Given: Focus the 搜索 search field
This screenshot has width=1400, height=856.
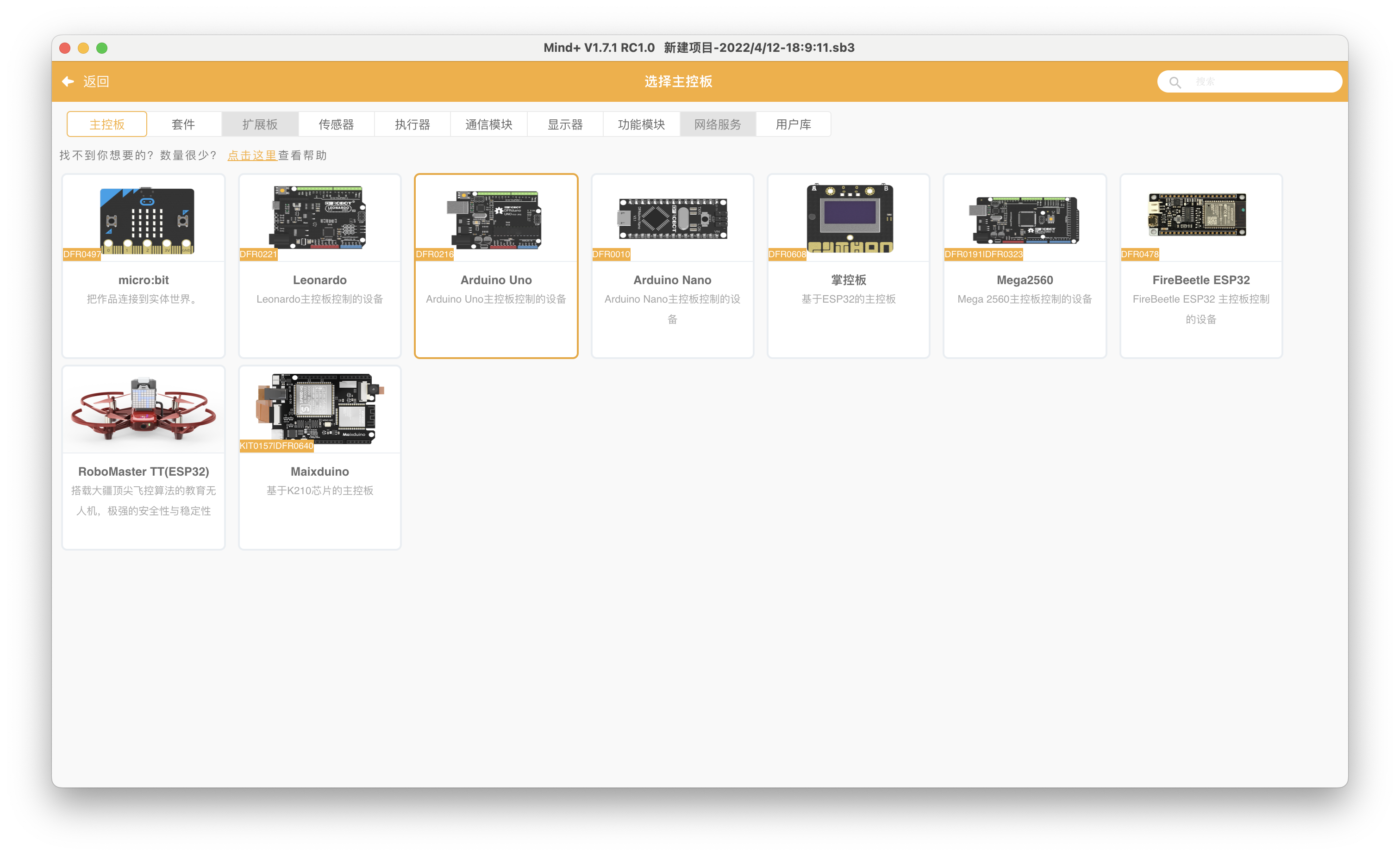Looking at the screenshot, I should [x=1250, y=82].
